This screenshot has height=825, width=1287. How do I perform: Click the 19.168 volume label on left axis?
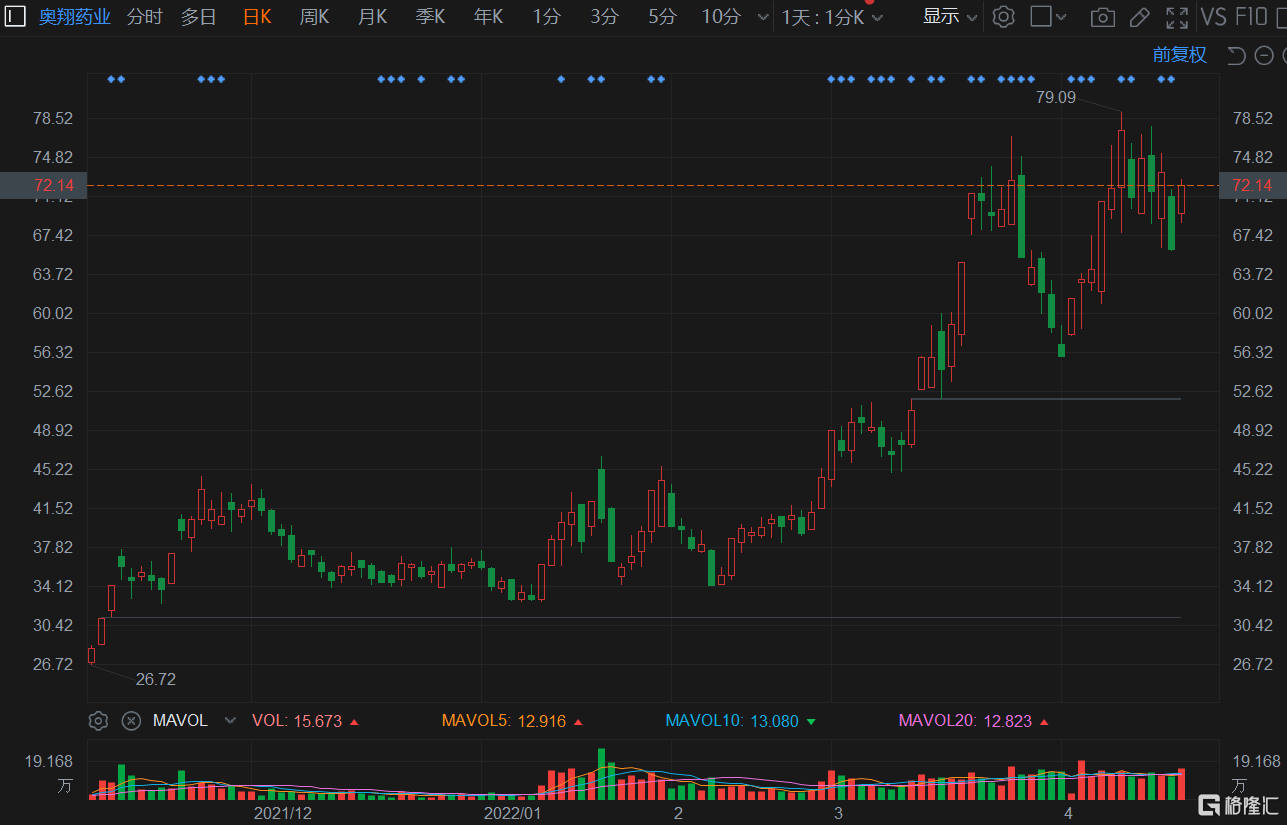51,761
